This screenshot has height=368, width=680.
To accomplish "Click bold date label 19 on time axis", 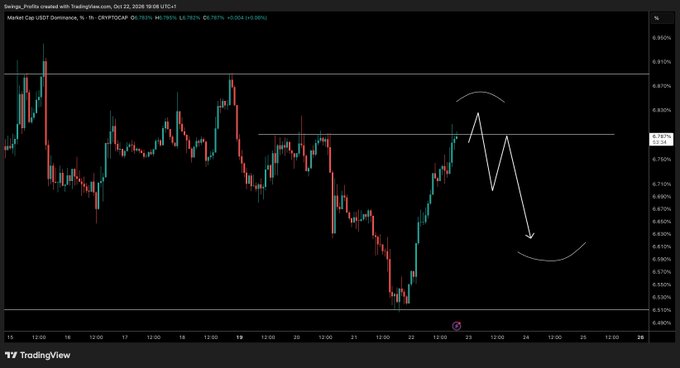I will (x=239, y=337).
